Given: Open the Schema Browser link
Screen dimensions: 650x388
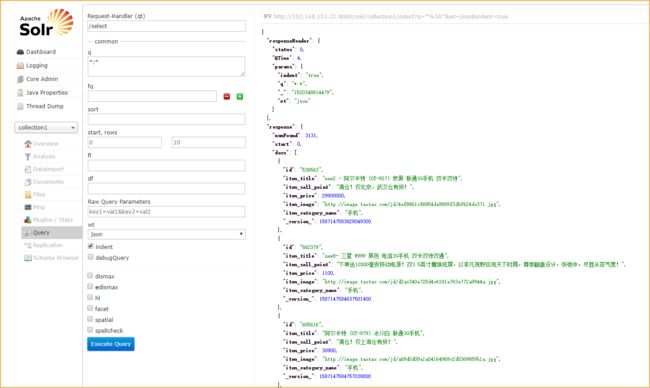Looking at the screenshot, I should tap(56, 258).
